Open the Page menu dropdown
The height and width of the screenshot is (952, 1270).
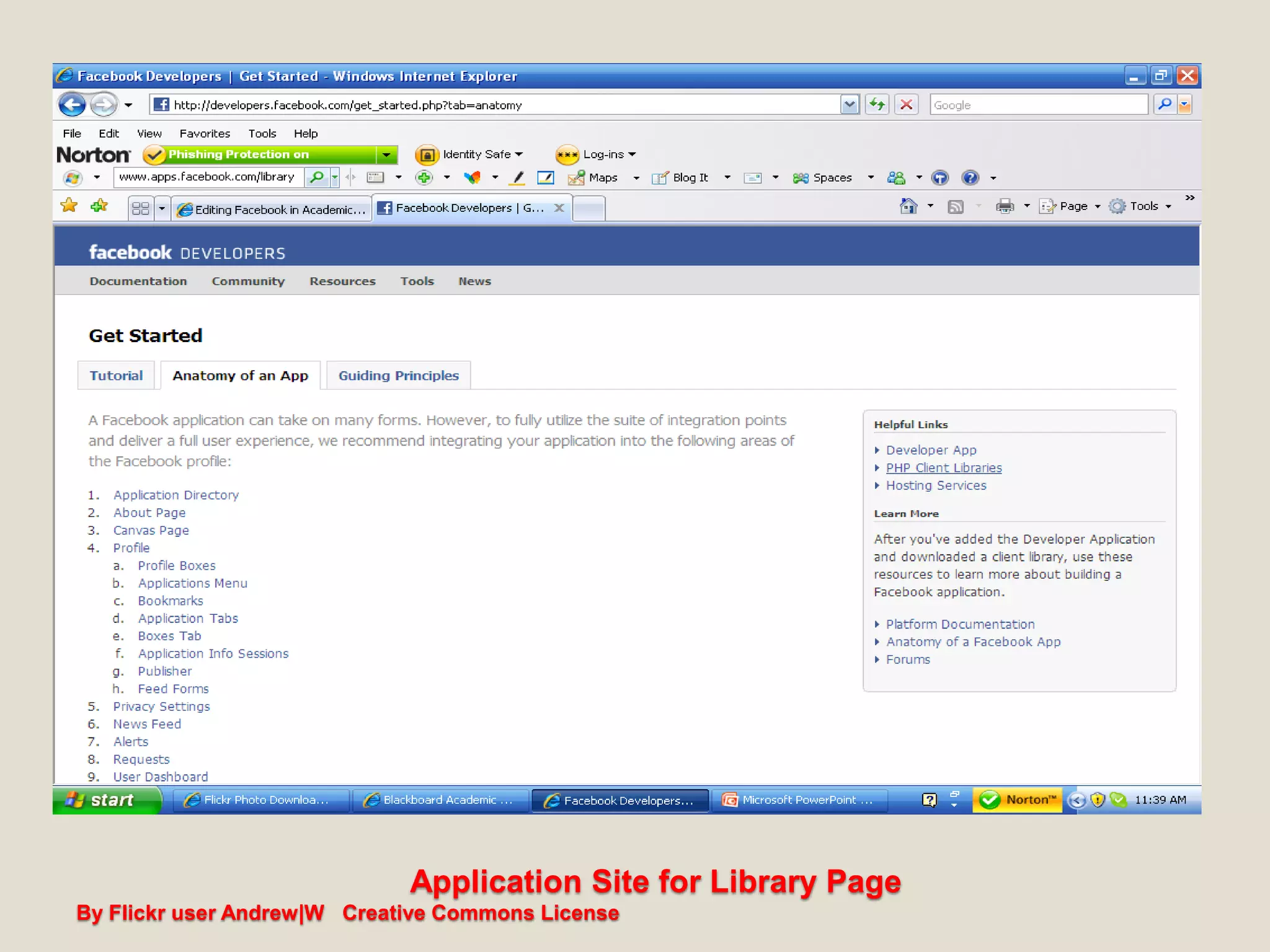(x=1097, y=206)
